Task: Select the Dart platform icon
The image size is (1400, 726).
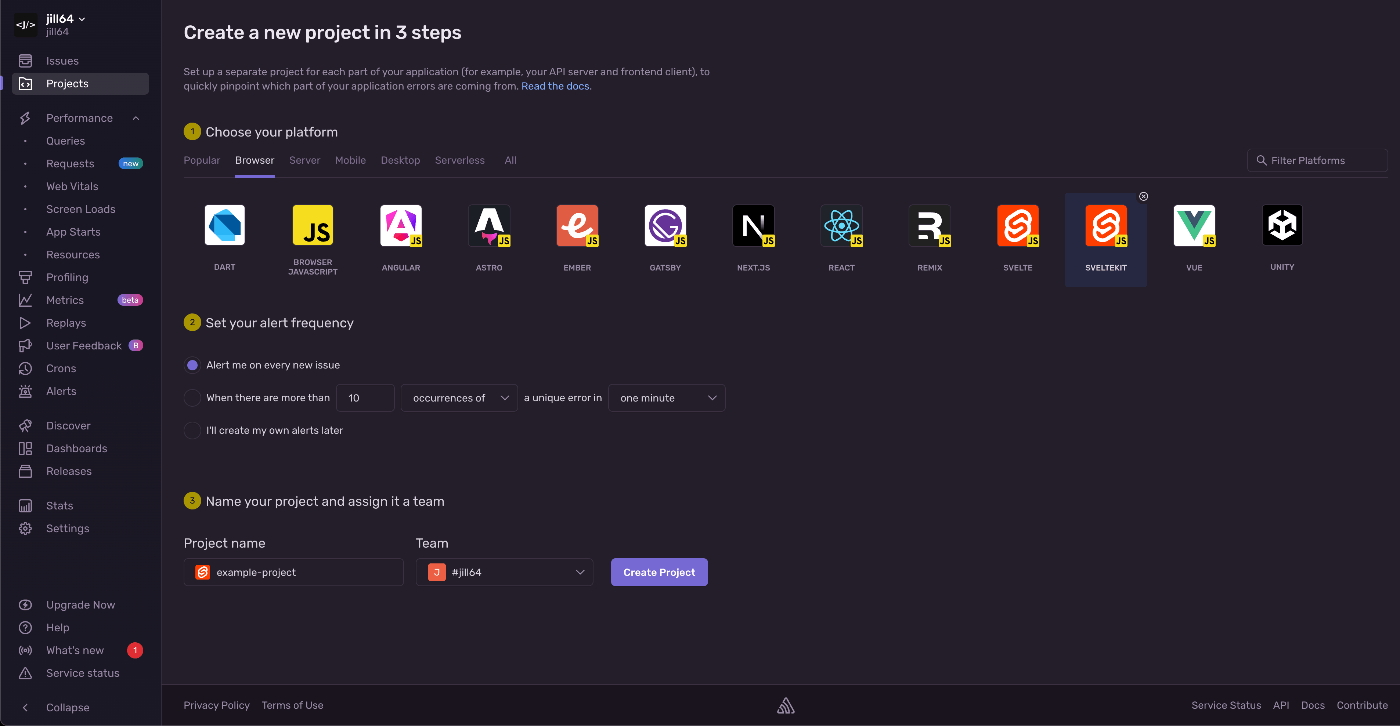Action: [x=225, y=225]
